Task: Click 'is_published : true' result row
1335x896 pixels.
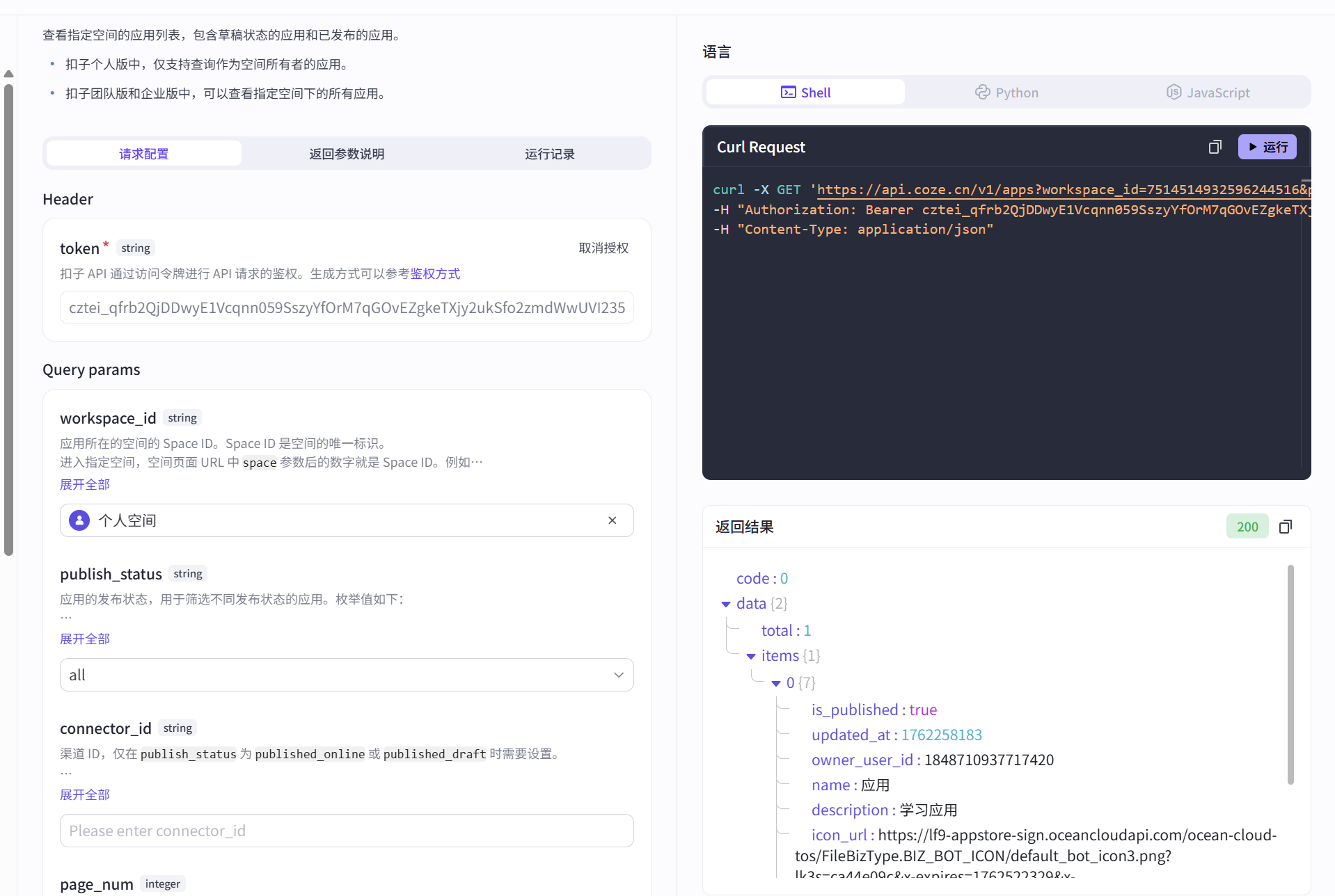Action: tap(874, 710)
